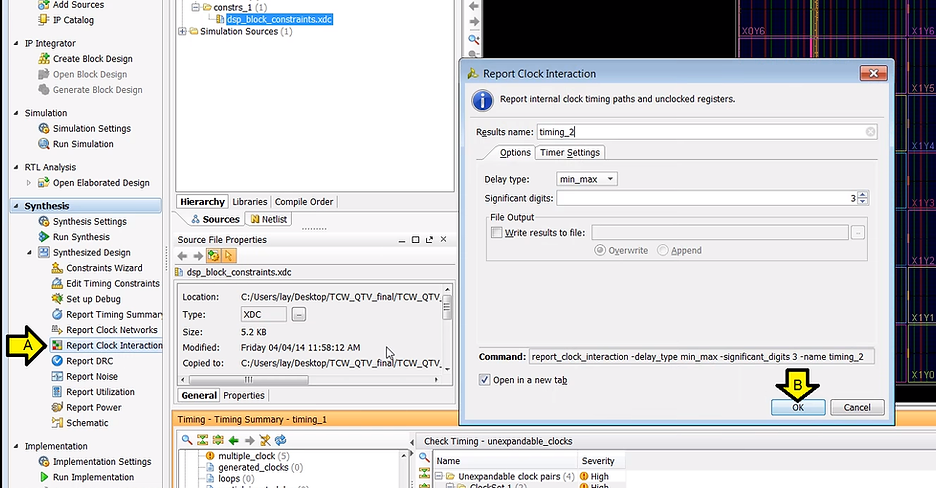Switch to the Netlist tab
Image resolution: width=936 pixels, height=488 pixels.
click(x=269, y=220)
